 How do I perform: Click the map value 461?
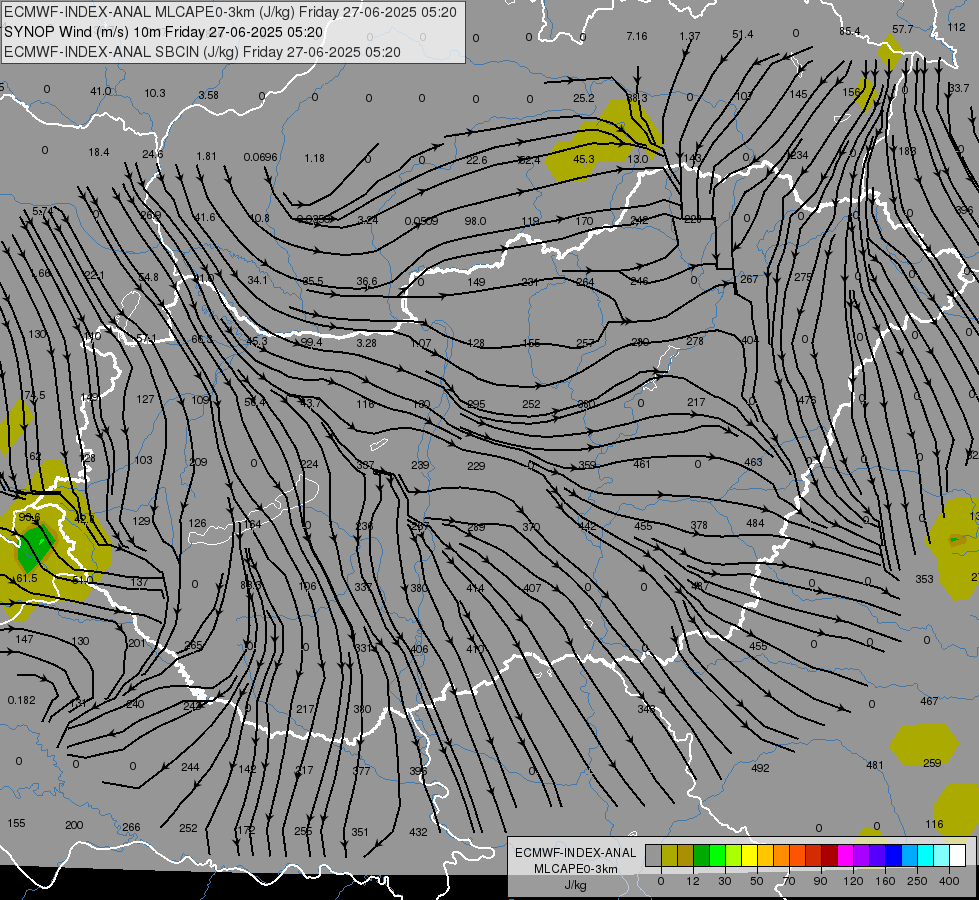pyautogui.click(x=642, y=464)
